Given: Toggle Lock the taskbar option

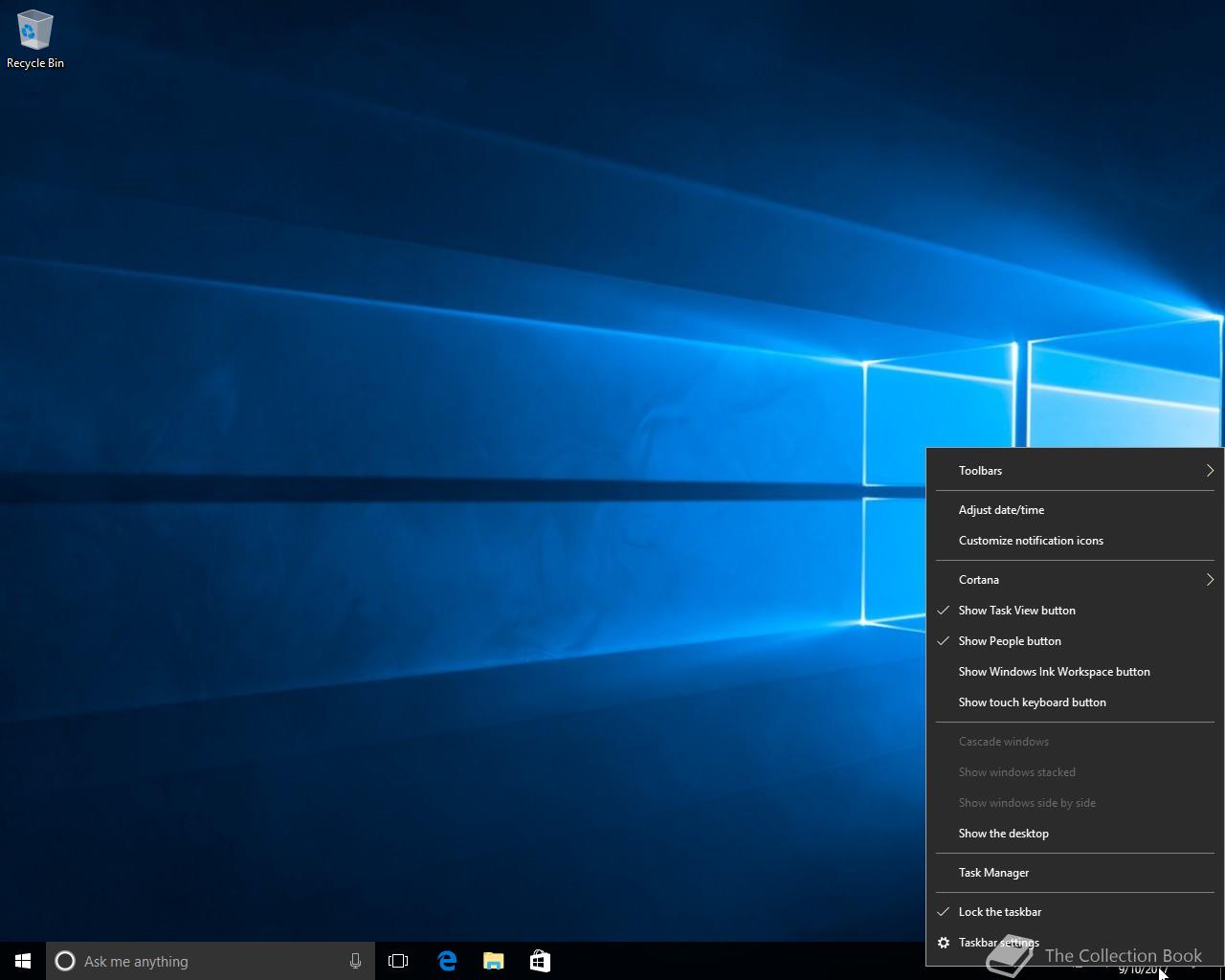Looking at the screenshot, I should click(1075, 912).
